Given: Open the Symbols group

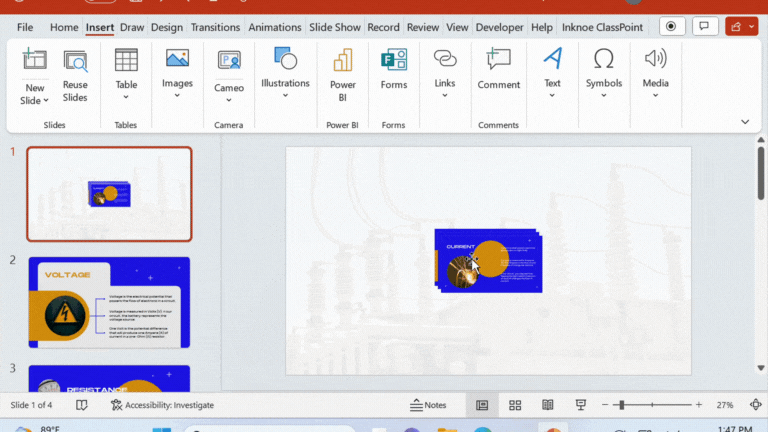Looking at the screenshot, I should click(x=604, y=72).
